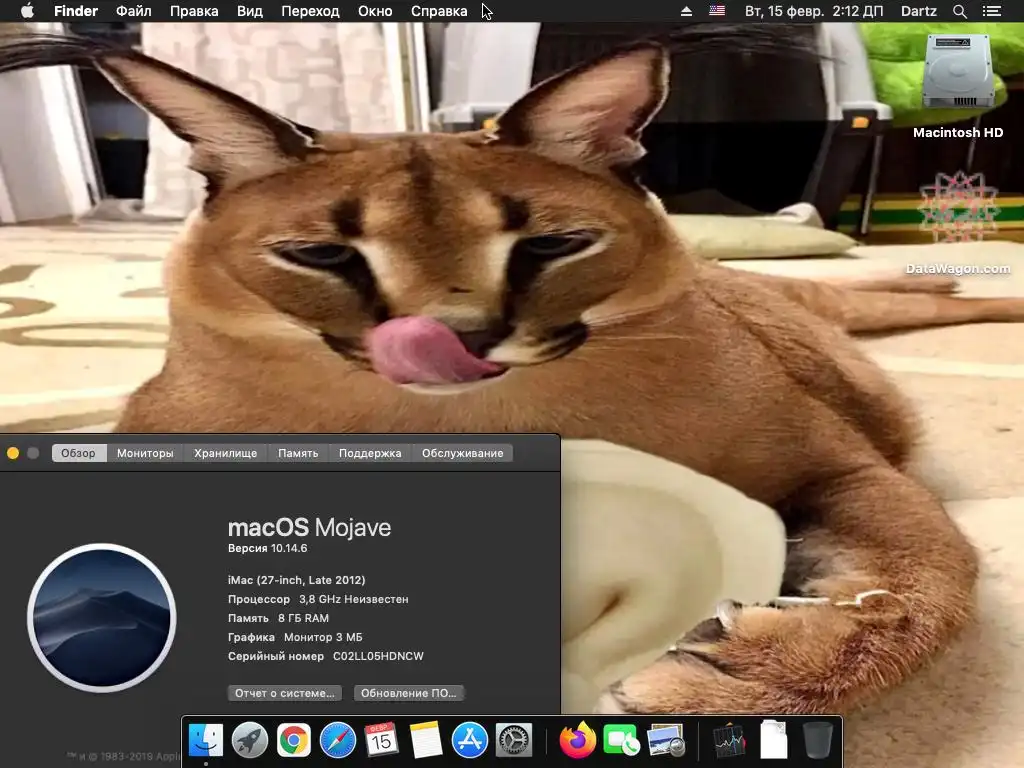The image size is (1024, 768).
Task: Switch to the Мониторы tab
Action: pyautogui.click(x=145, y=453)
